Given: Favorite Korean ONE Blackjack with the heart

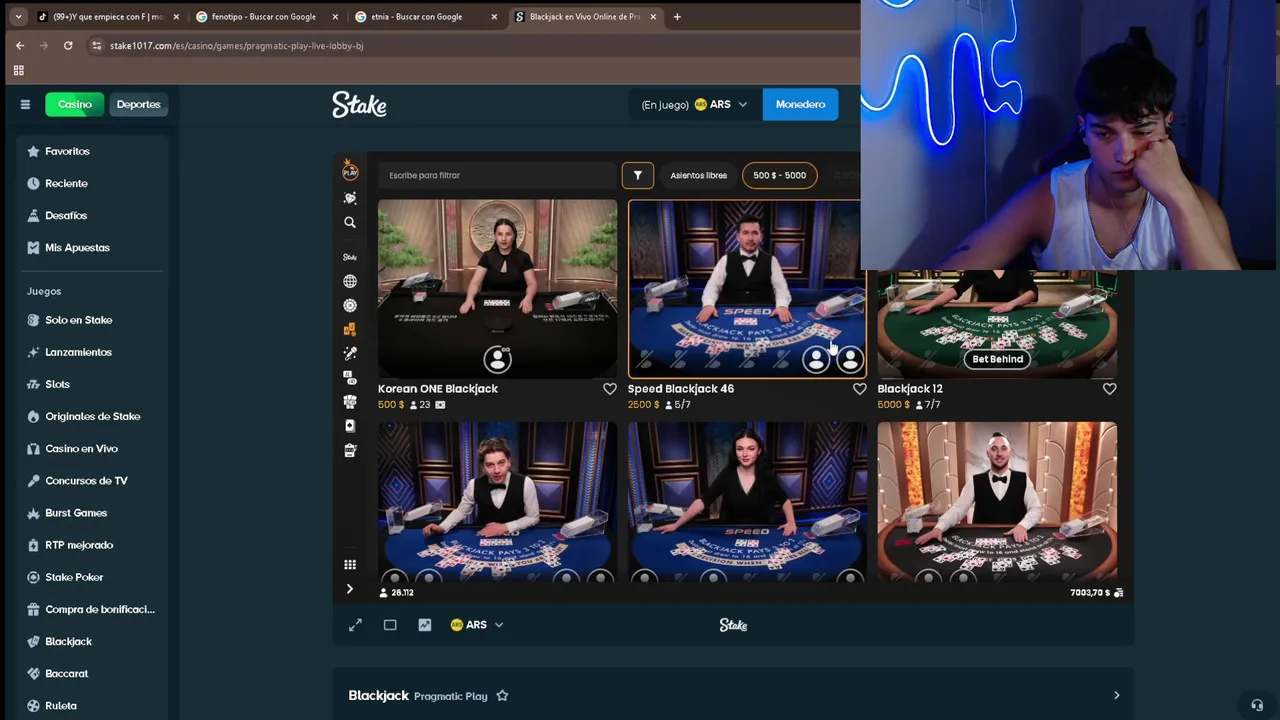Looking at the screenshot, I should click(x=610, y=389).
